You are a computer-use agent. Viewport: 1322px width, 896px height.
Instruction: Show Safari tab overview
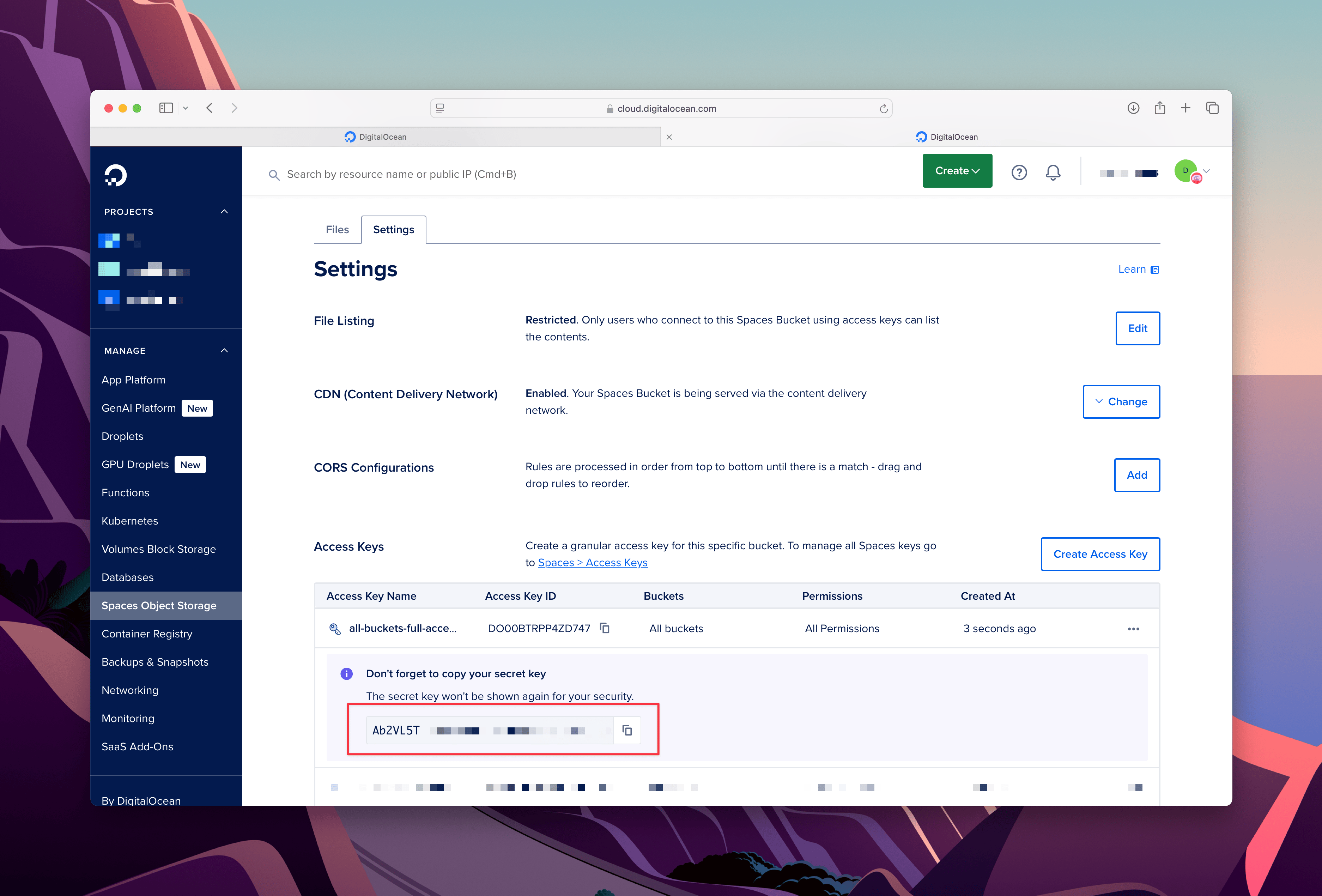point(1212,108)
